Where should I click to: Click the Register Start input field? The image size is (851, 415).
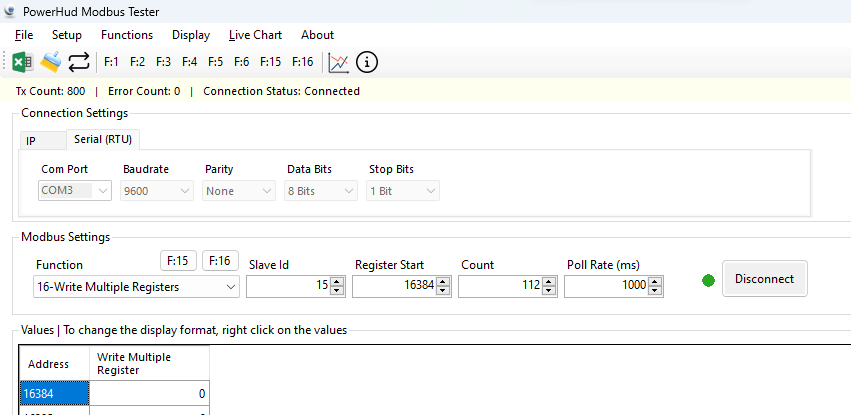coord(395,287)
